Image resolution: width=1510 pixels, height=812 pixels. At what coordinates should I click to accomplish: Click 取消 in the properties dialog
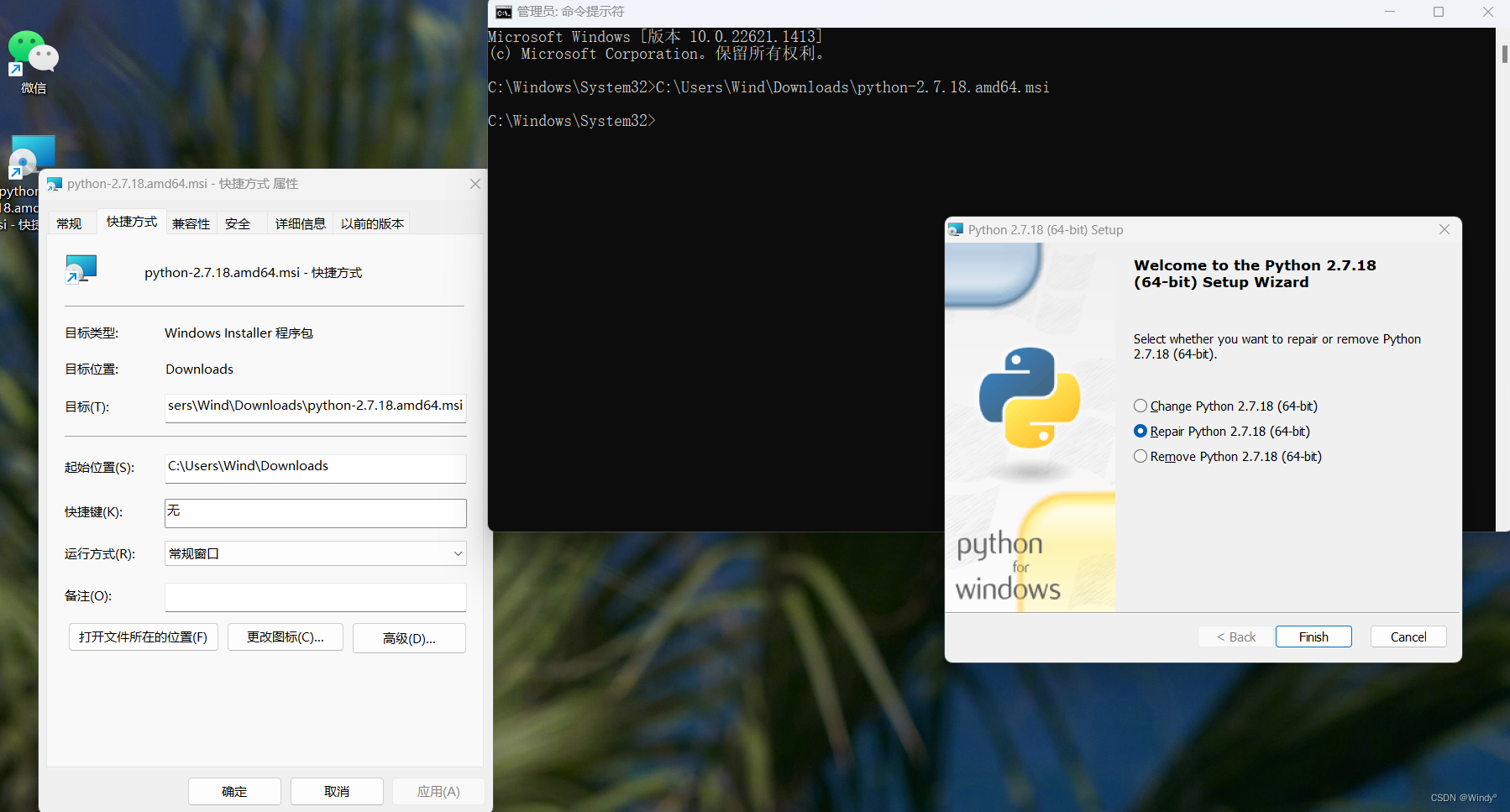[337, 791]
